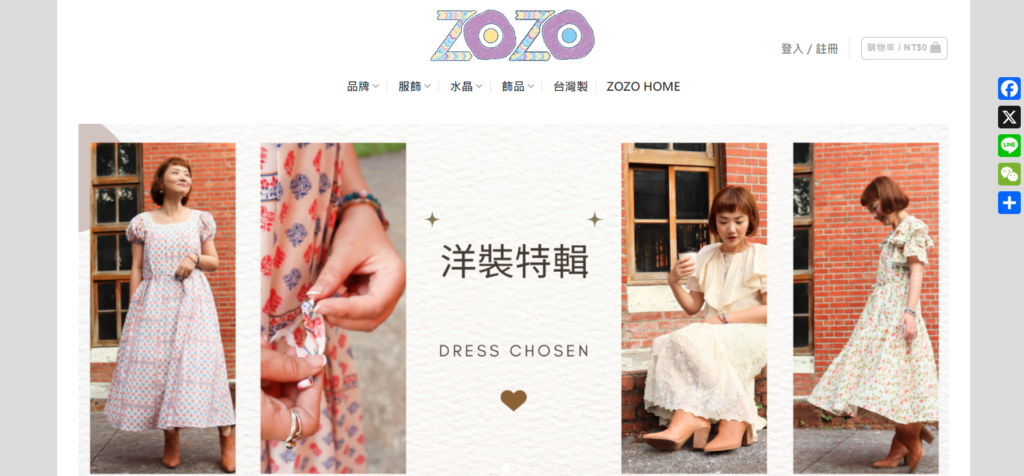The image size is (1024, 476).
Task: Select the patterned blue-red dress photo
Action: click(x=163, y=308)
